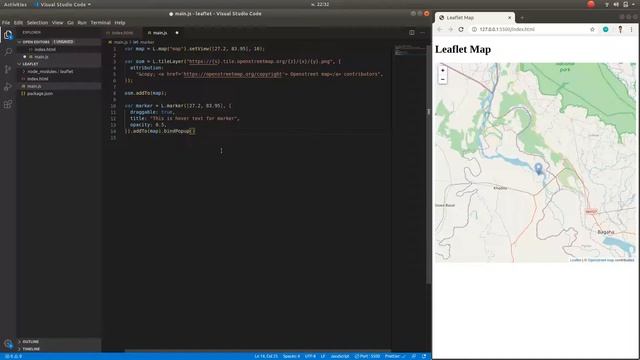Bookmark the page with the star icon
The width and height of the screenshot is (640, 360).
(x=592, y=29)
